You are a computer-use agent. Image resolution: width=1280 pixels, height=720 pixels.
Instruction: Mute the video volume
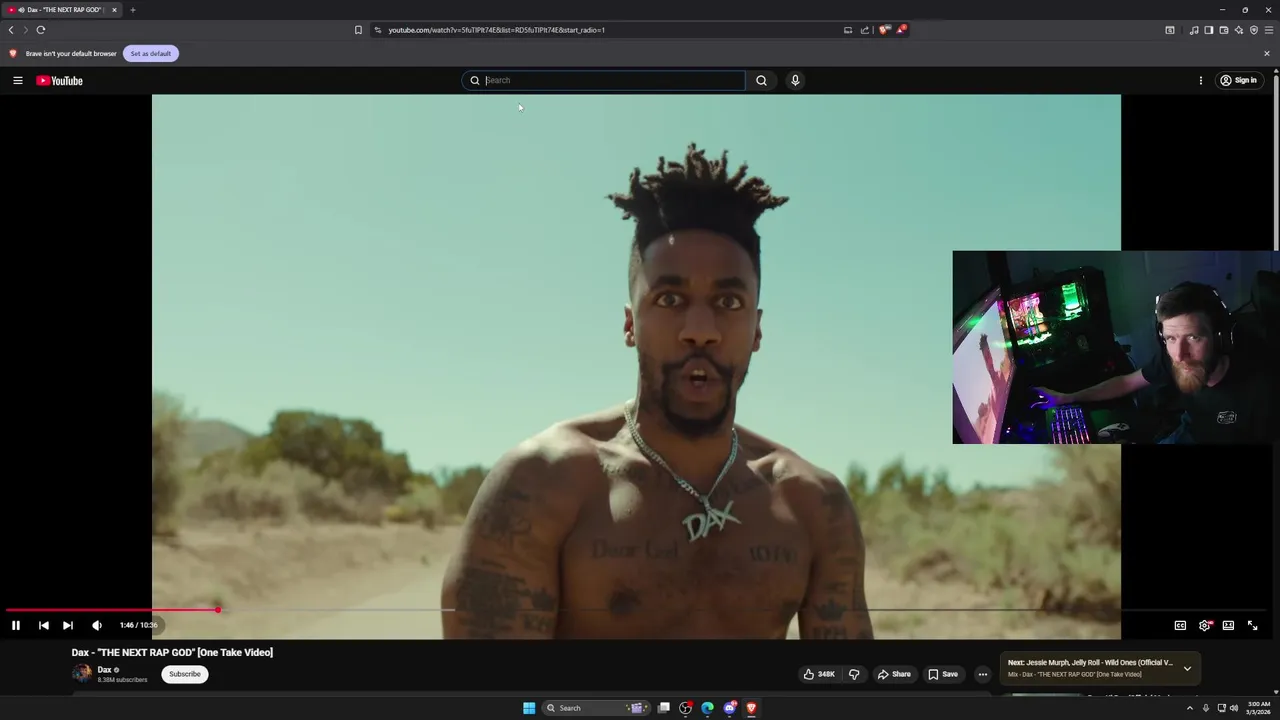tap(97, 625)
